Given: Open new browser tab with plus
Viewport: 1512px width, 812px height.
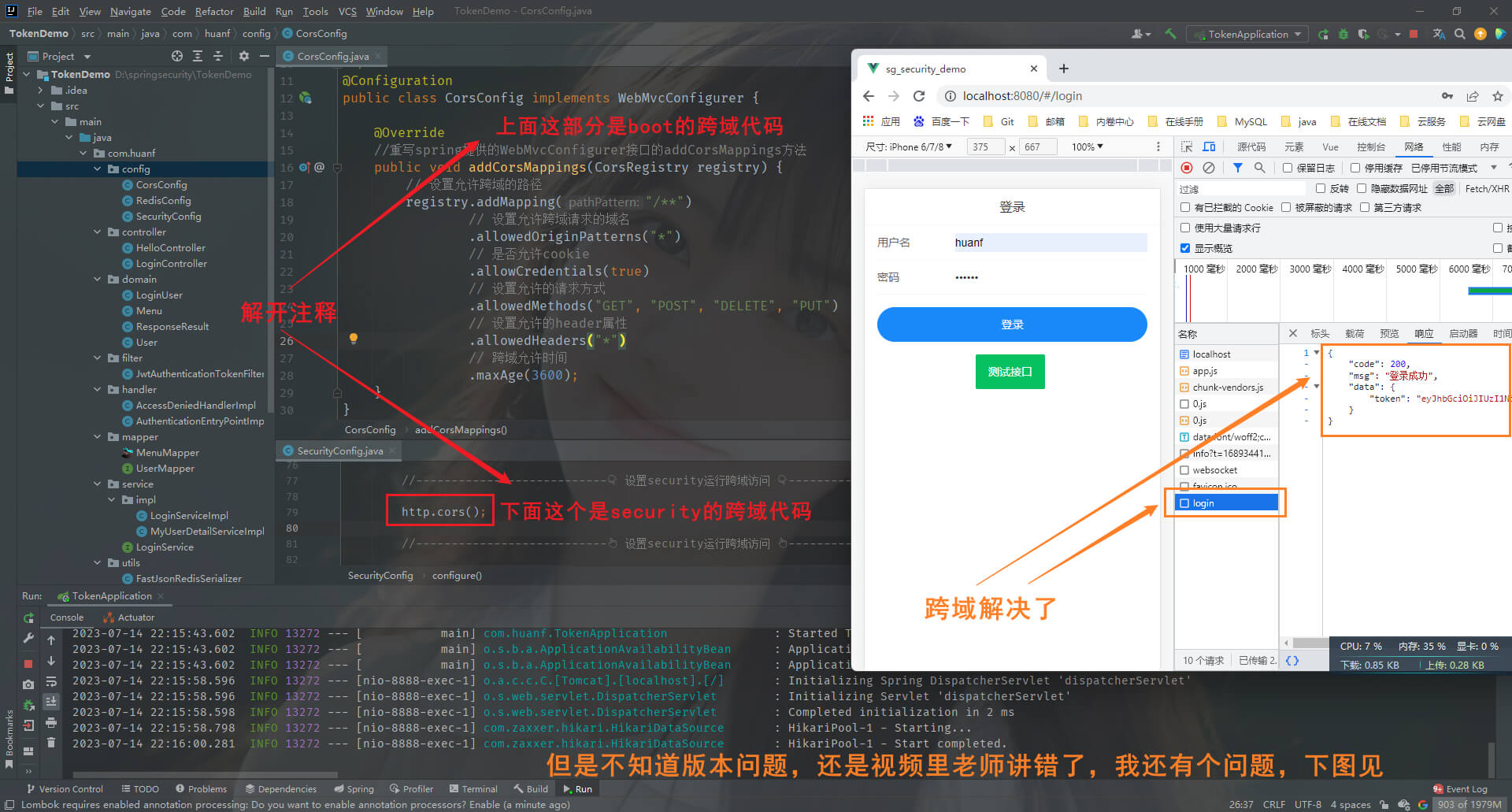Looking at the screenshot, I should pos(1064,69).
